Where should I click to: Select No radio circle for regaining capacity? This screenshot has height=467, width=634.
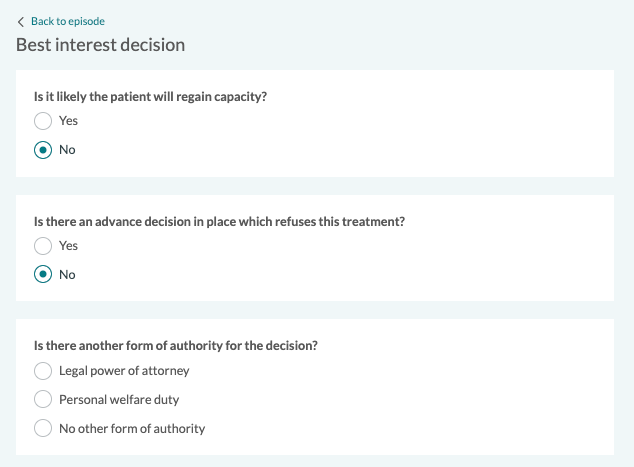click(43, 150)
